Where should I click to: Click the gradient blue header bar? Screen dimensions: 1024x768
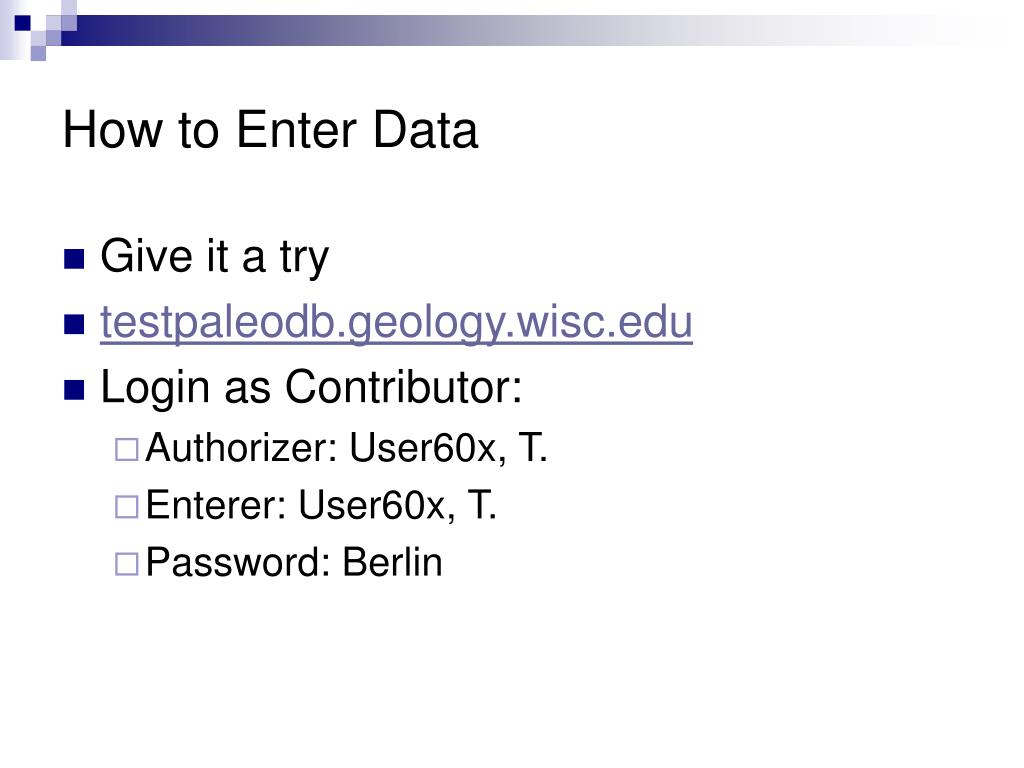[x=522, y=30]
